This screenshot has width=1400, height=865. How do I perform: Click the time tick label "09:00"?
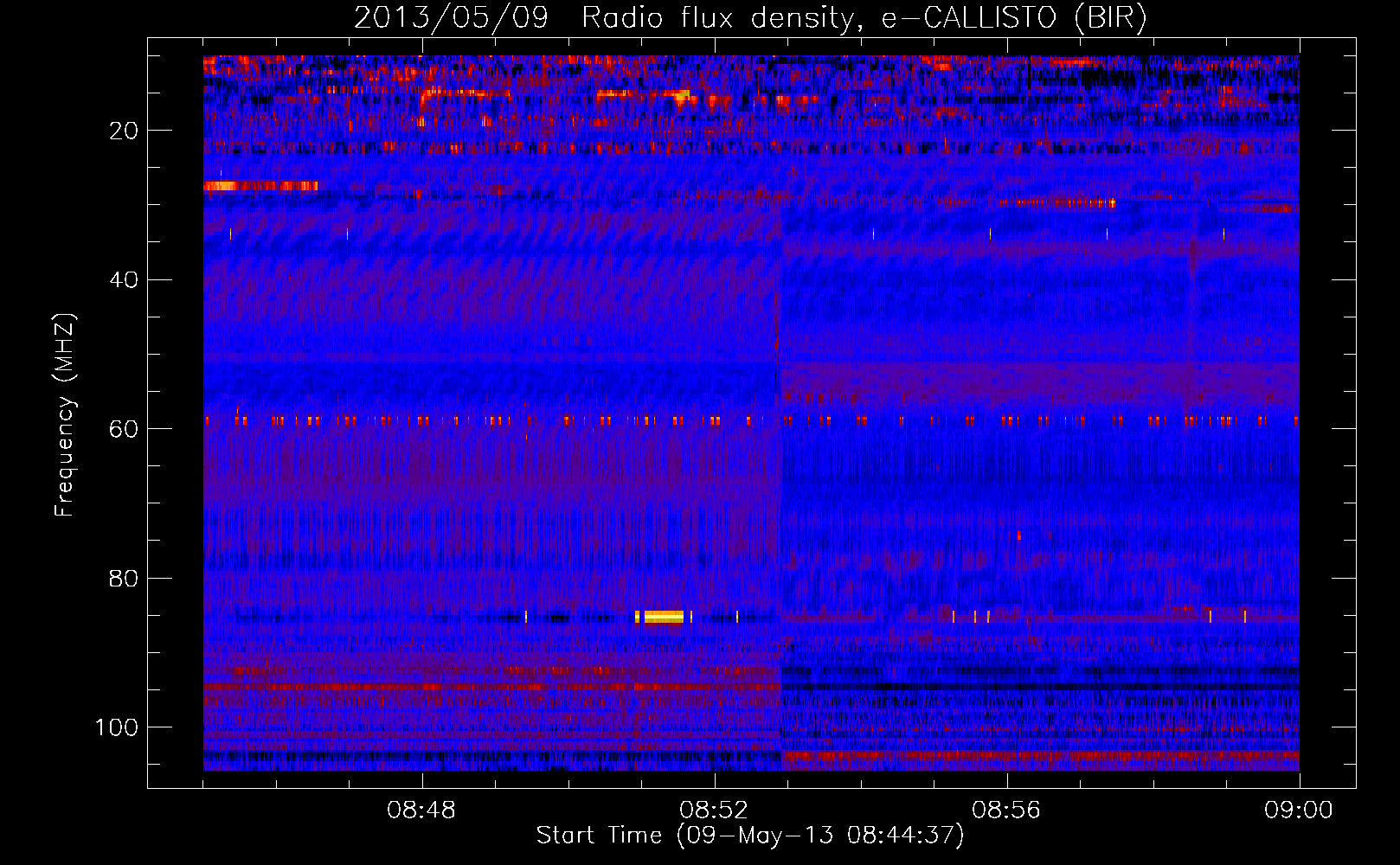[1299, 811]
